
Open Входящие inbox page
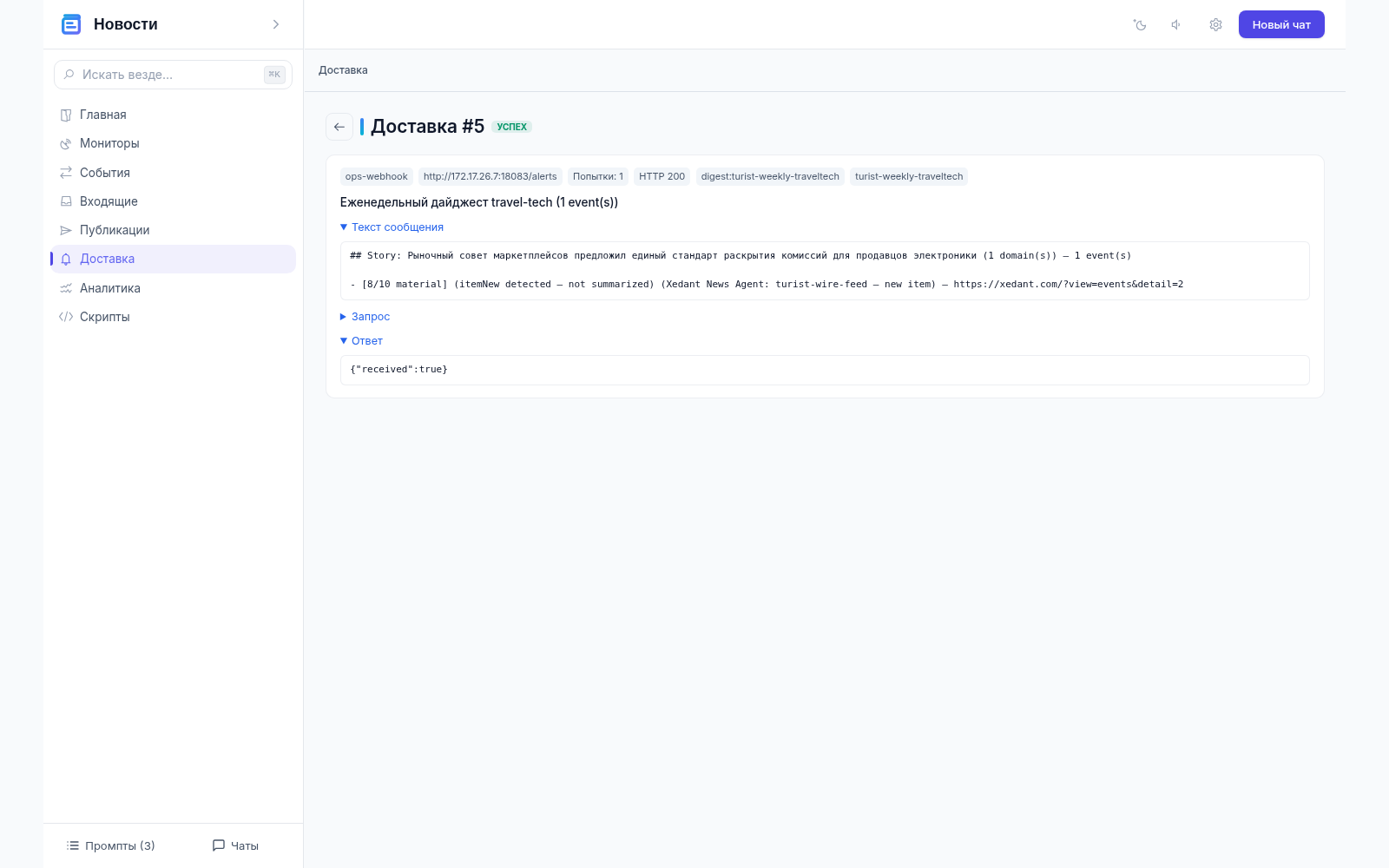pyautogui.click(x=173, y=201)
